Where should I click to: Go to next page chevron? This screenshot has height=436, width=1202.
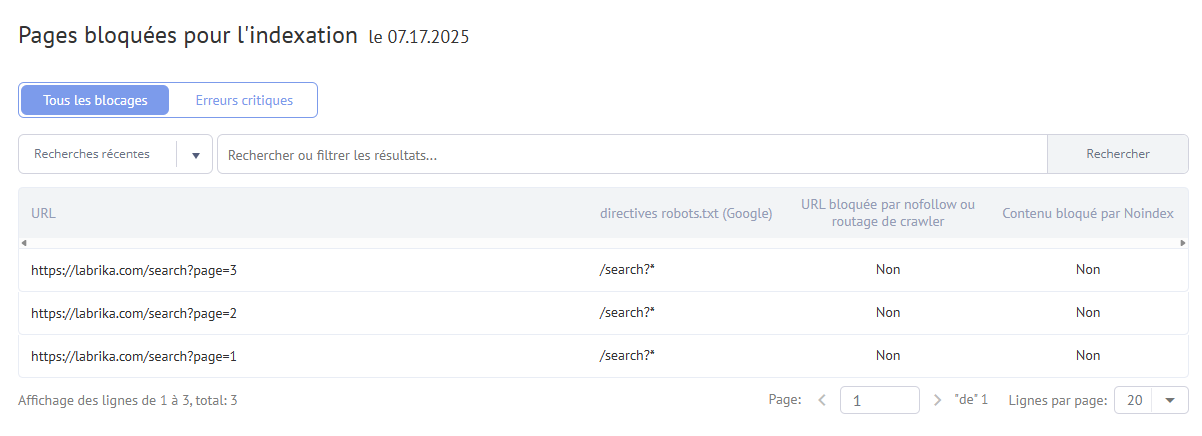point(937,400)
